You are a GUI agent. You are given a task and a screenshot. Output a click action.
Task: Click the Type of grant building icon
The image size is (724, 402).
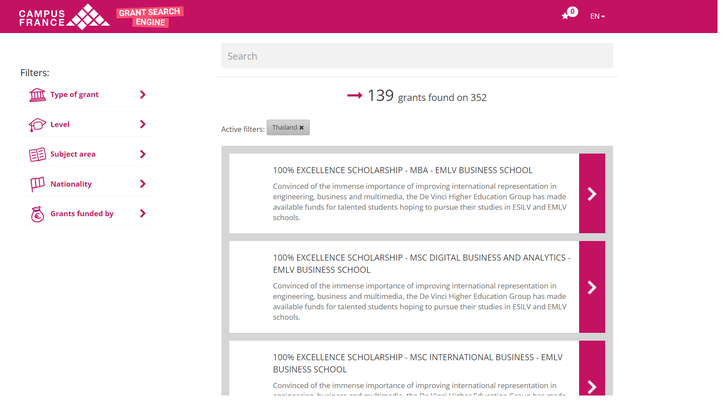[x=37, y=95]
